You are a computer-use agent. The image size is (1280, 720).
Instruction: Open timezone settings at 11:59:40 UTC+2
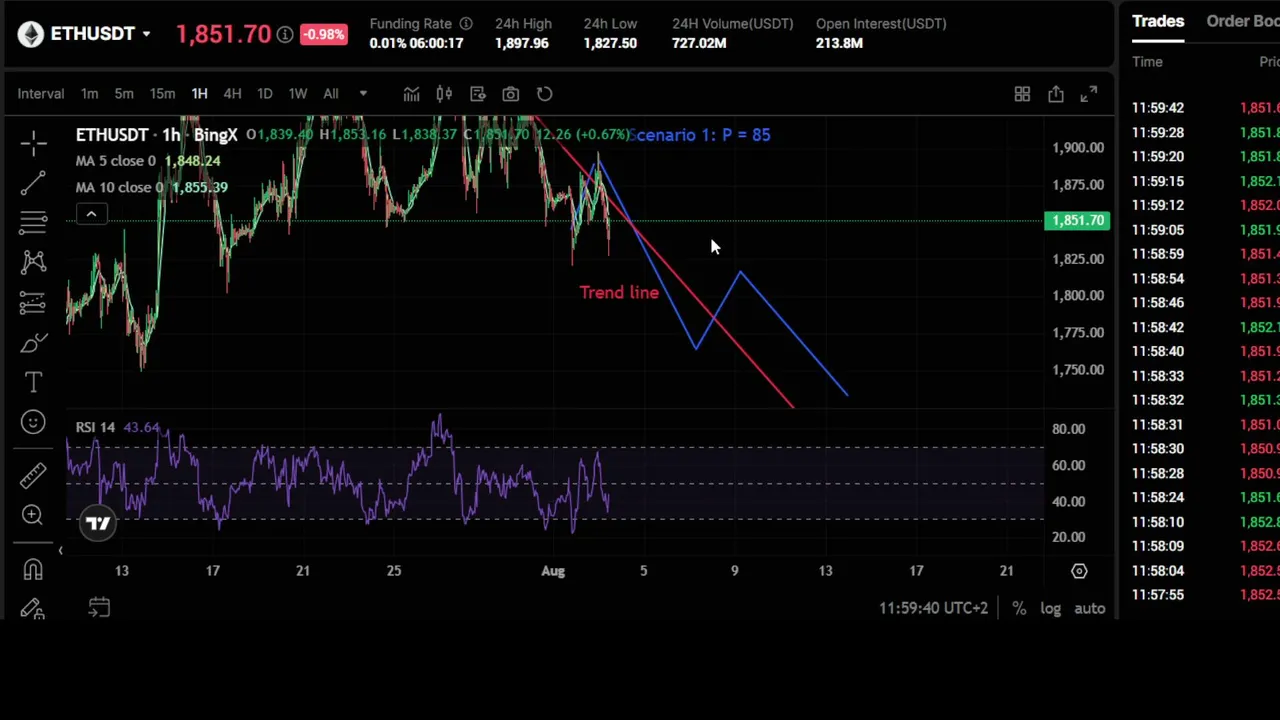coord(933,608)
